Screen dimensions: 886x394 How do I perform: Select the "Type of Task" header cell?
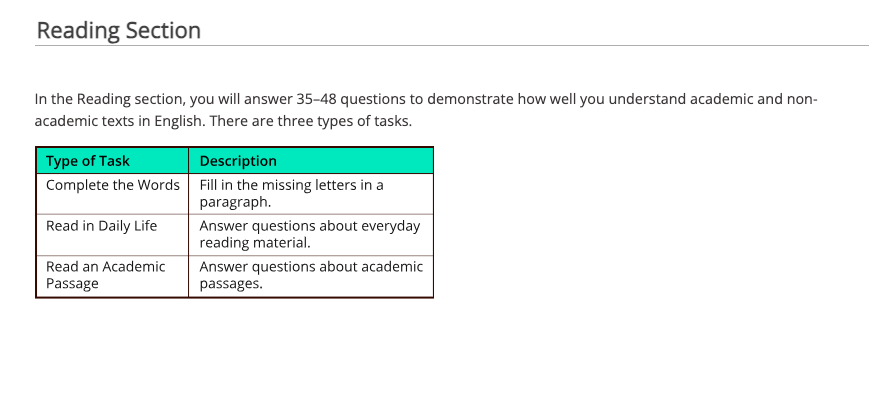tap(112, 161)
